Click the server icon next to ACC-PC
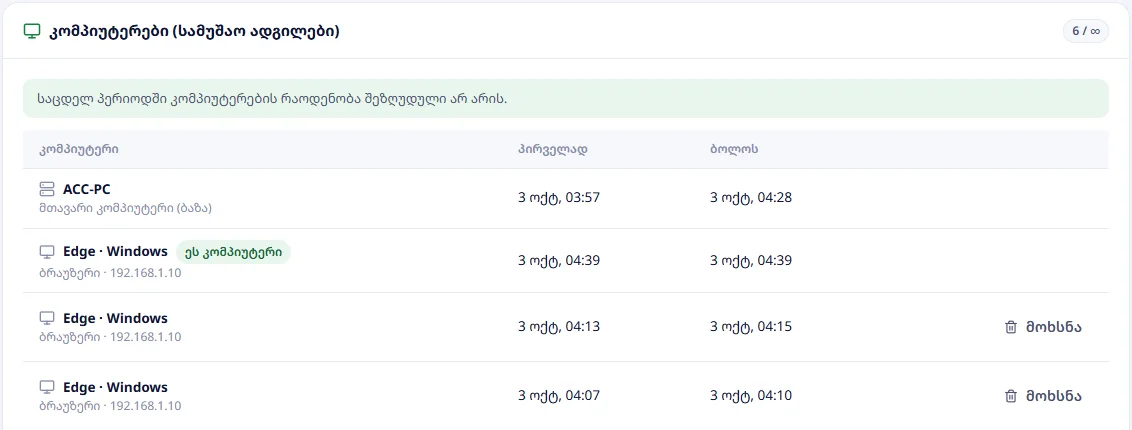 pyautogui.click(x=46, y=189)
